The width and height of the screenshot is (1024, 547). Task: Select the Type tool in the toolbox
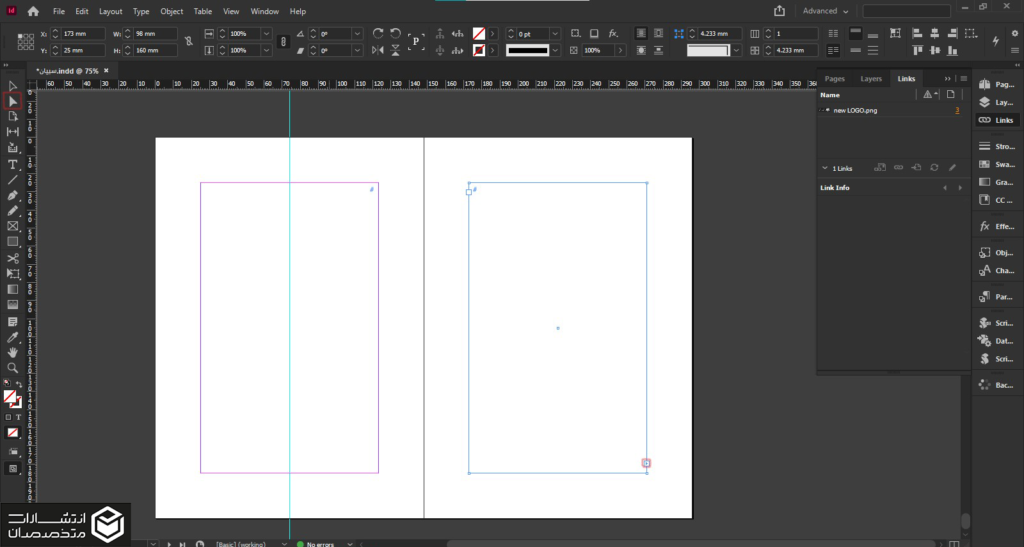click(x=13, y=164)
